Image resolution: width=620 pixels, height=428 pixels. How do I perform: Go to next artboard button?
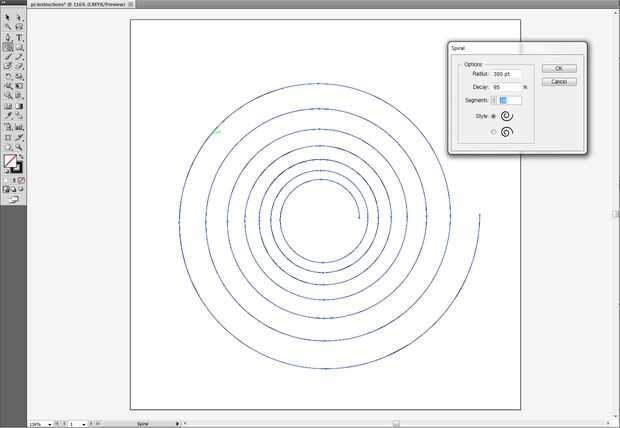[x=91, y=424]
